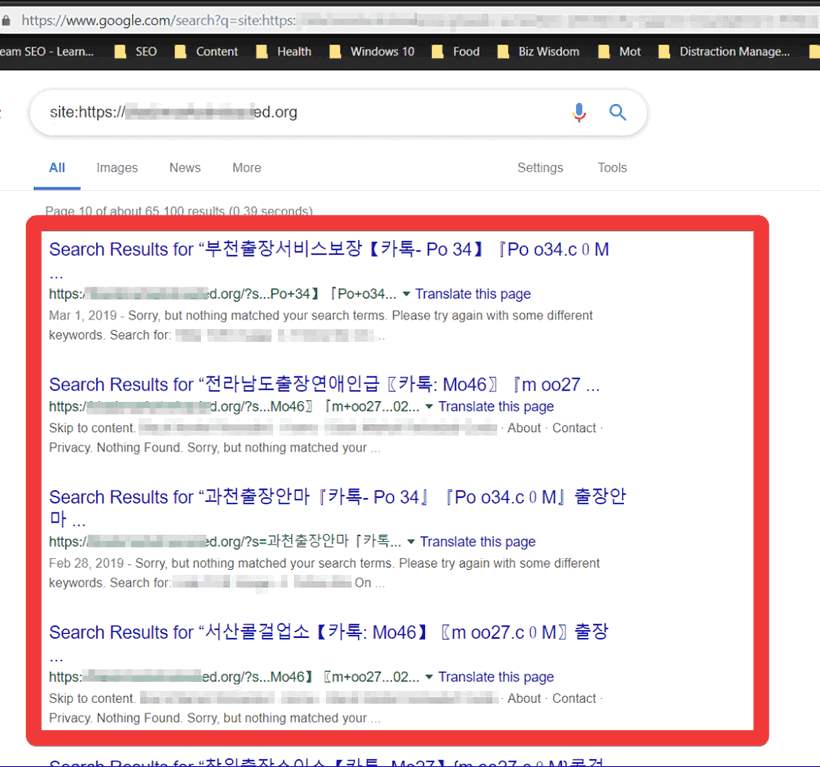
Task: Switch to the News search tab
Action: 185,168
